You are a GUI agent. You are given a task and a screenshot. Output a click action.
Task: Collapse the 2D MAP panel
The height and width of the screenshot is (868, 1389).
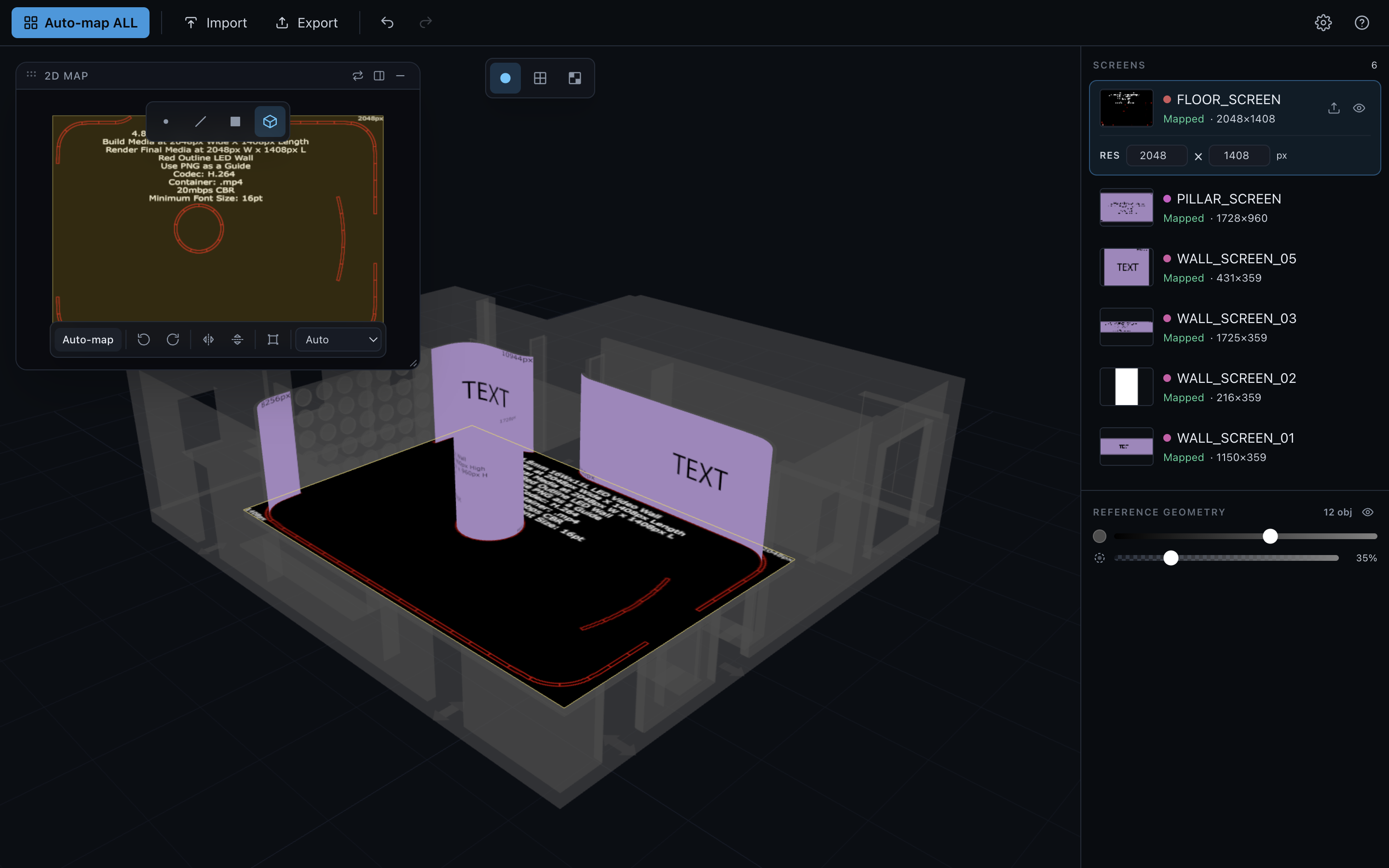[x=400, y=75]
